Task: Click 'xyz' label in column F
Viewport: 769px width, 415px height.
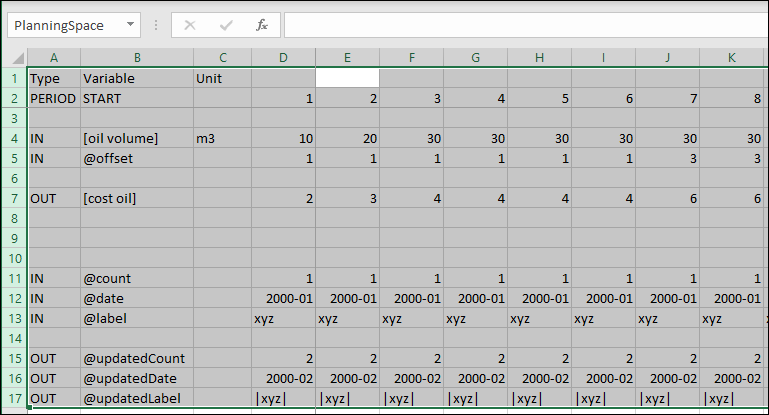Action: click(411, 319)
